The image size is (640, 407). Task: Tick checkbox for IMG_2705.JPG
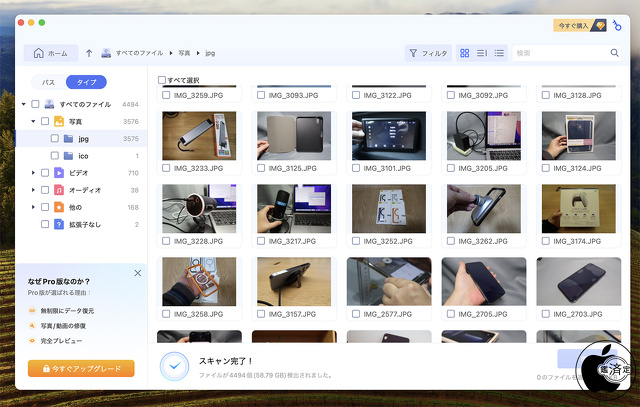coord(451,314)
